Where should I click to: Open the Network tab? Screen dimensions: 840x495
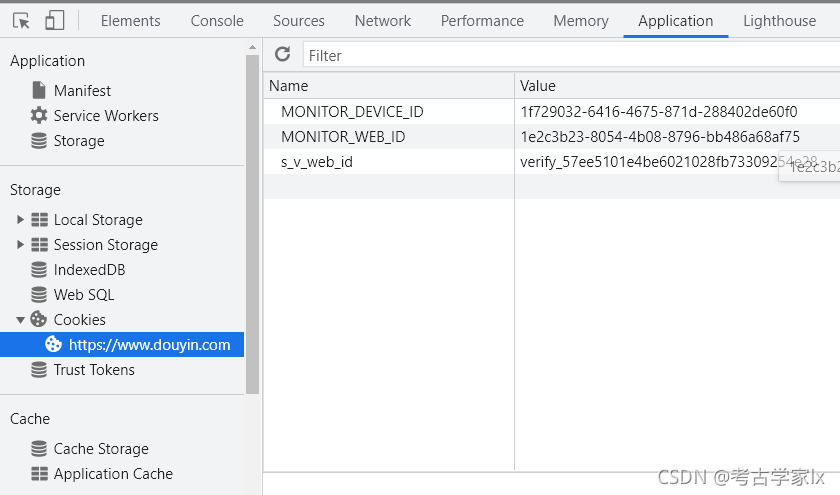pyautogui.click(x=382, y=21)
